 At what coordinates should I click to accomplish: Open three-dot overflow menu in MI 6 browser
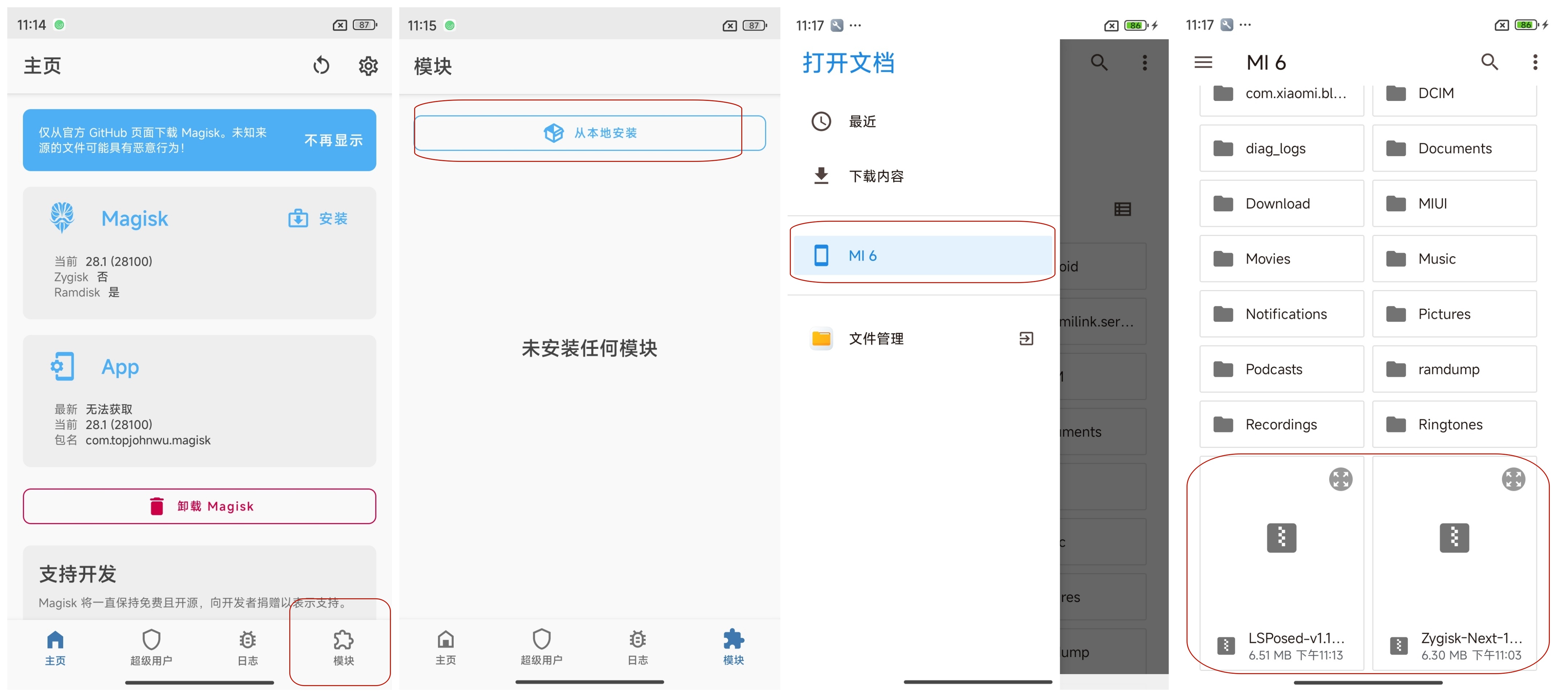1535,62
